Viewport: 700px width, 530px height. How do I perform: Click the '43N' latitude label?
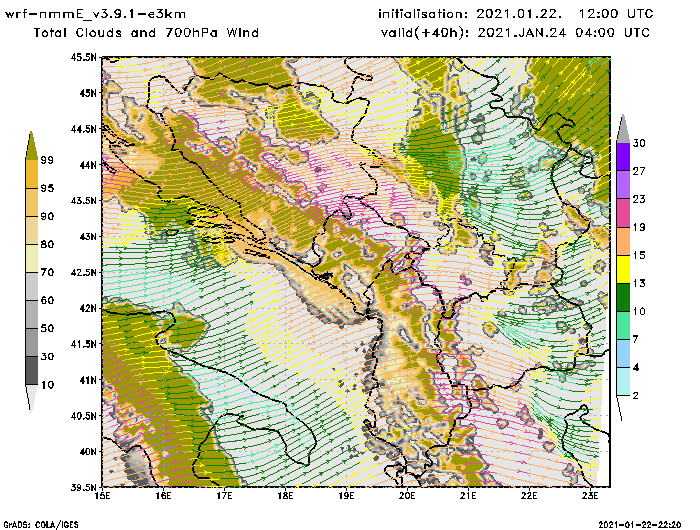pos(88,236)
